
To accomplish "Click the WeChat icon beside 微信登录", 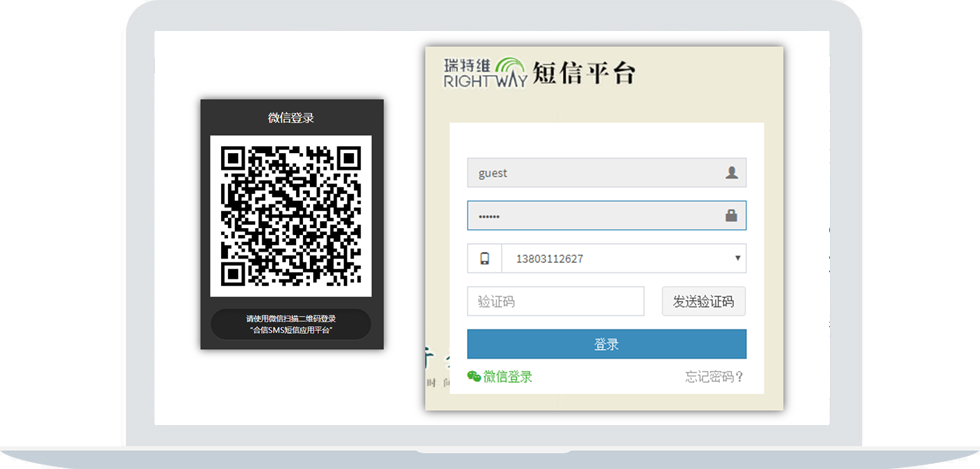I will (474, 376).
